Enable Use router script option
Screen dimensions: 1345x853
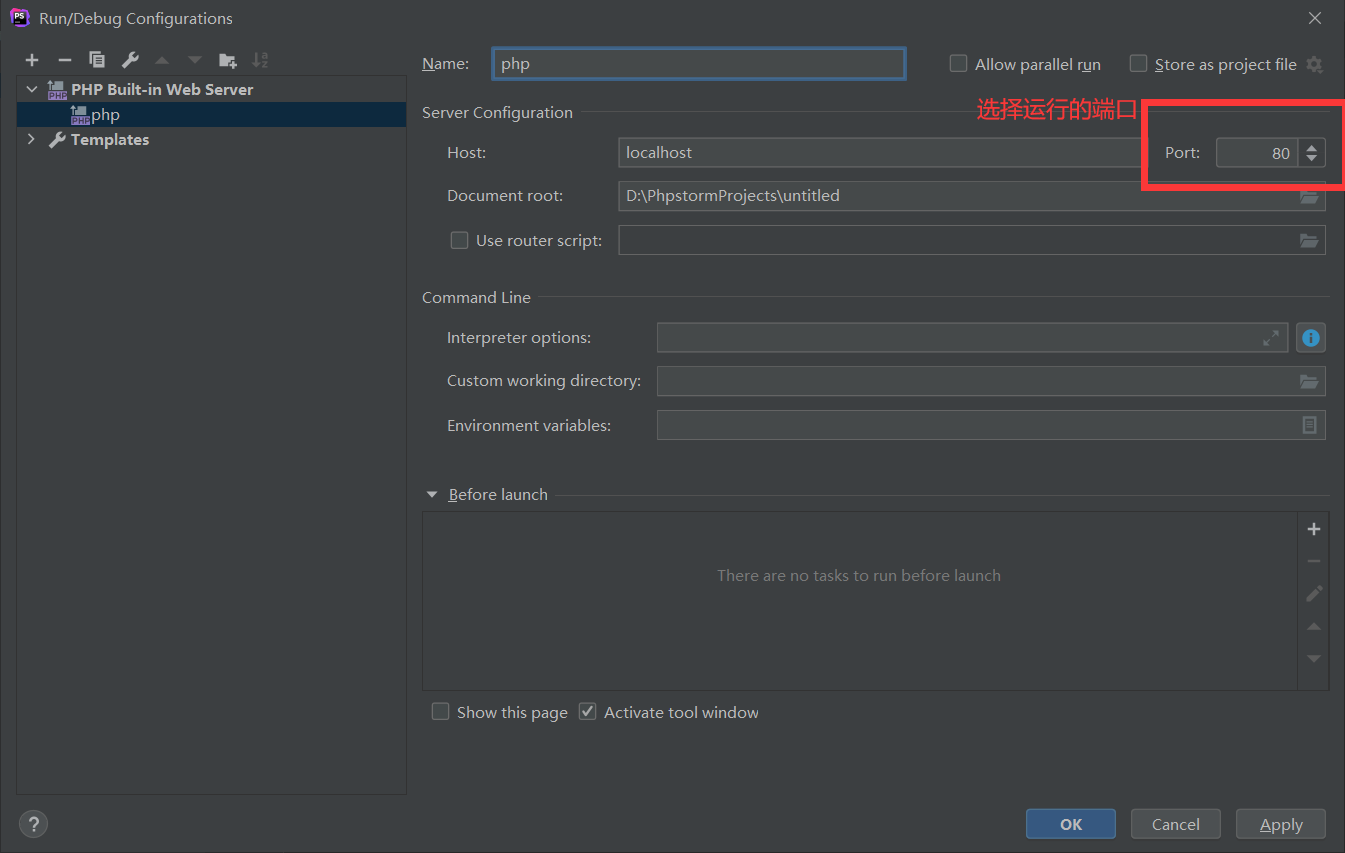[460, 240]
